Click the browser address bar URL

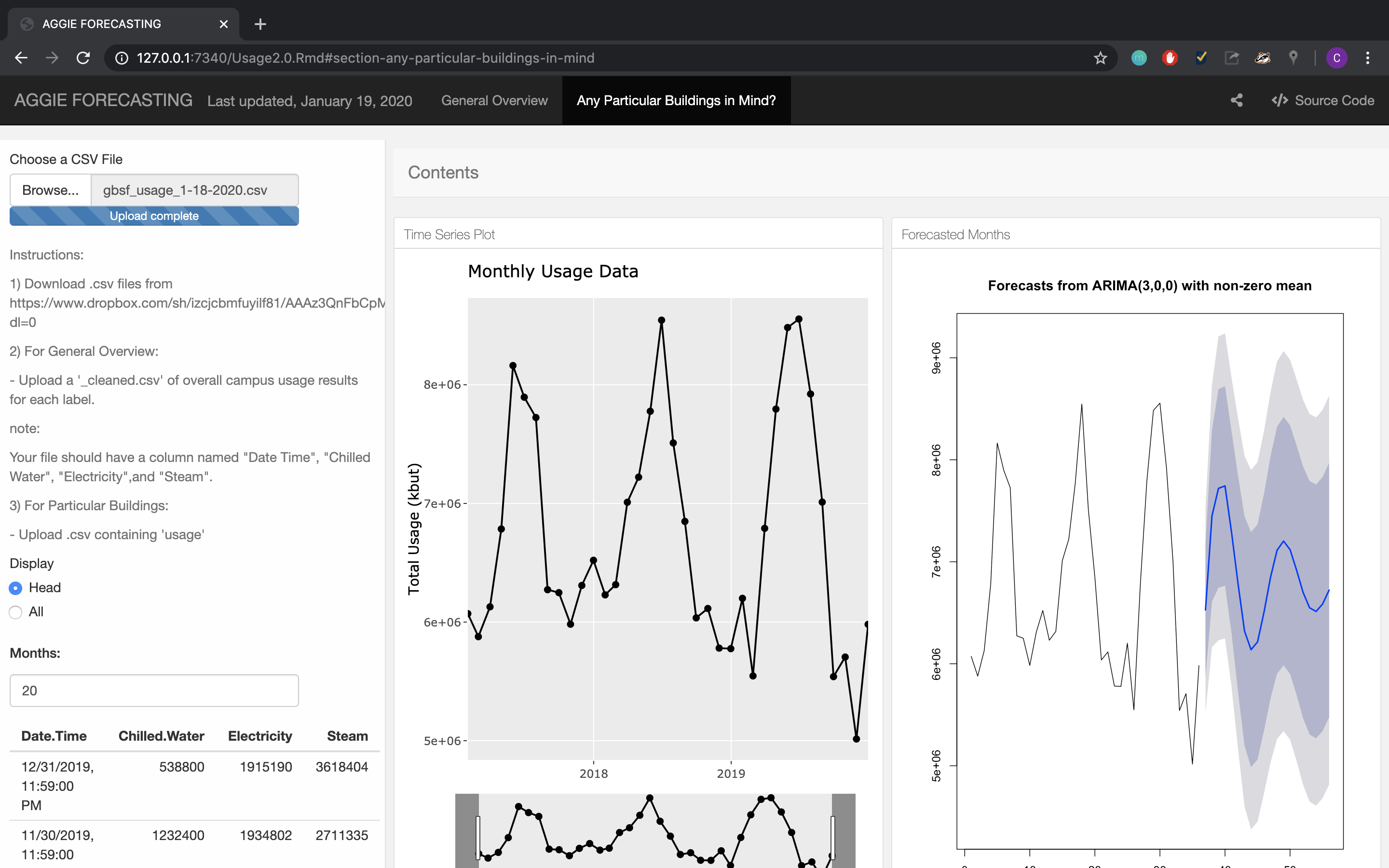click(x=365, y=58)
